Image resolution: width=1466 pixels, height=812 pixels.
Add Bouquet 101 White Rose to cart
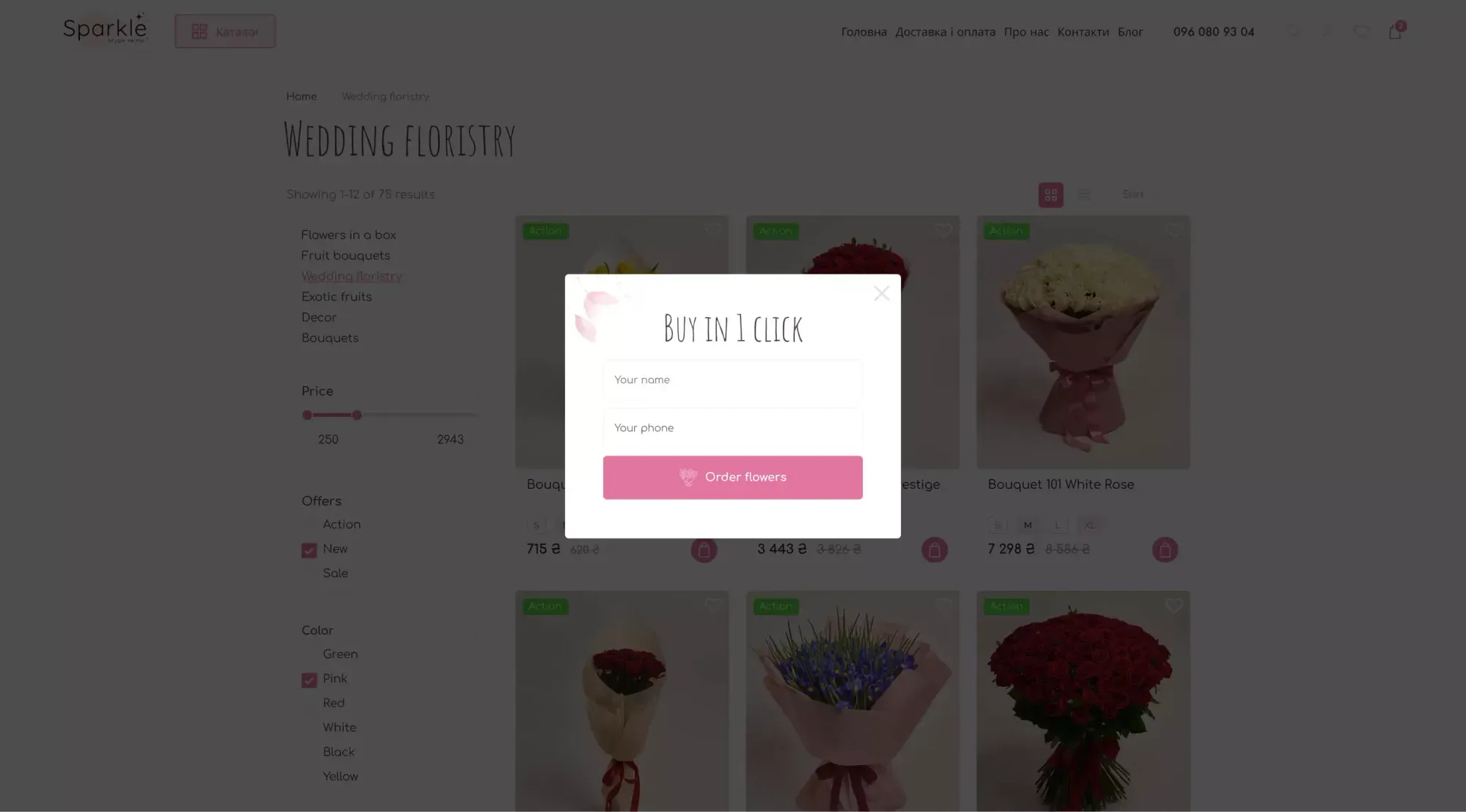(x=1165, y=550)
